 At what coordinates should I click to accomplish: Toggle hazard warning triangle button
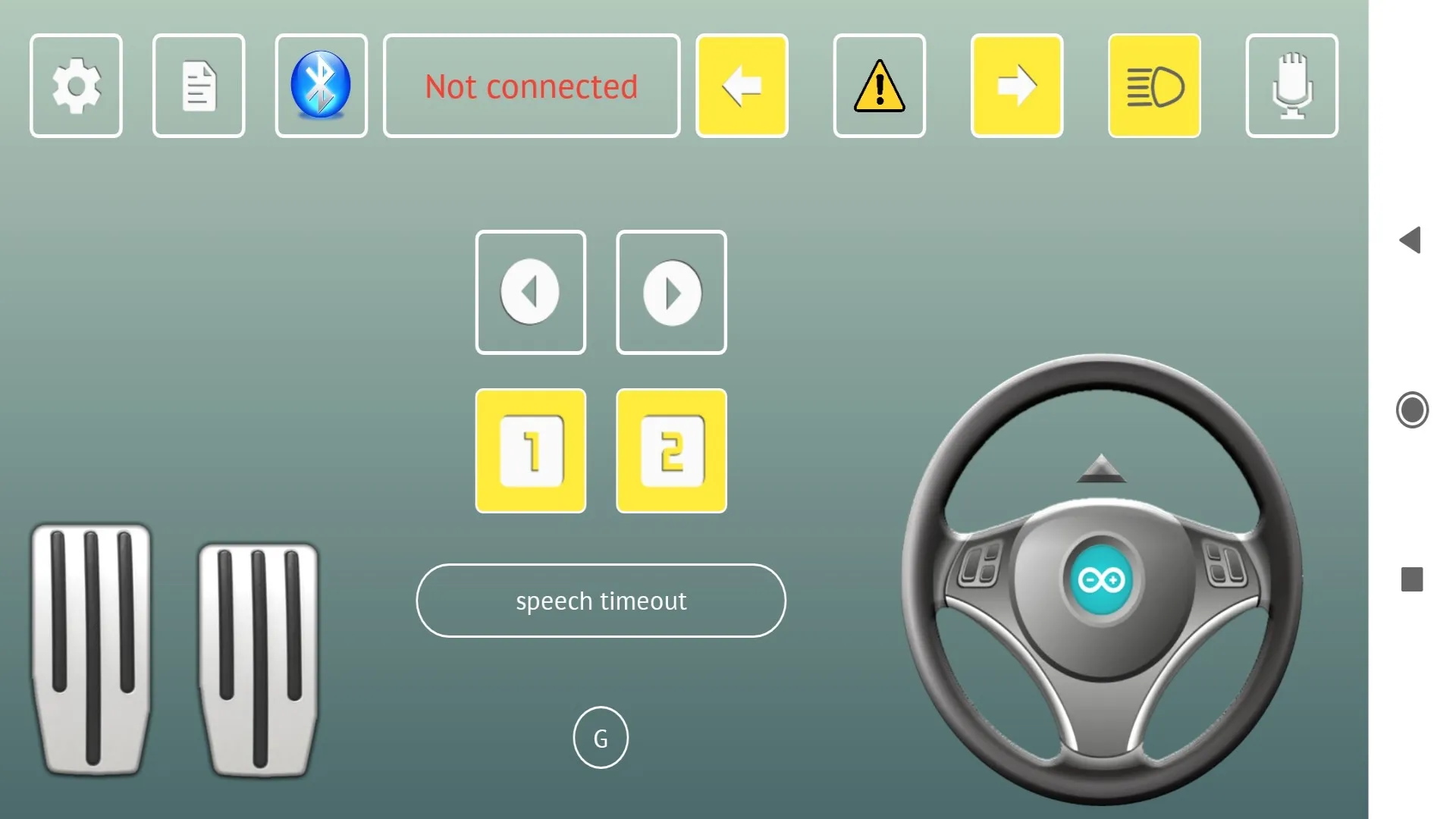pos(879,86)
